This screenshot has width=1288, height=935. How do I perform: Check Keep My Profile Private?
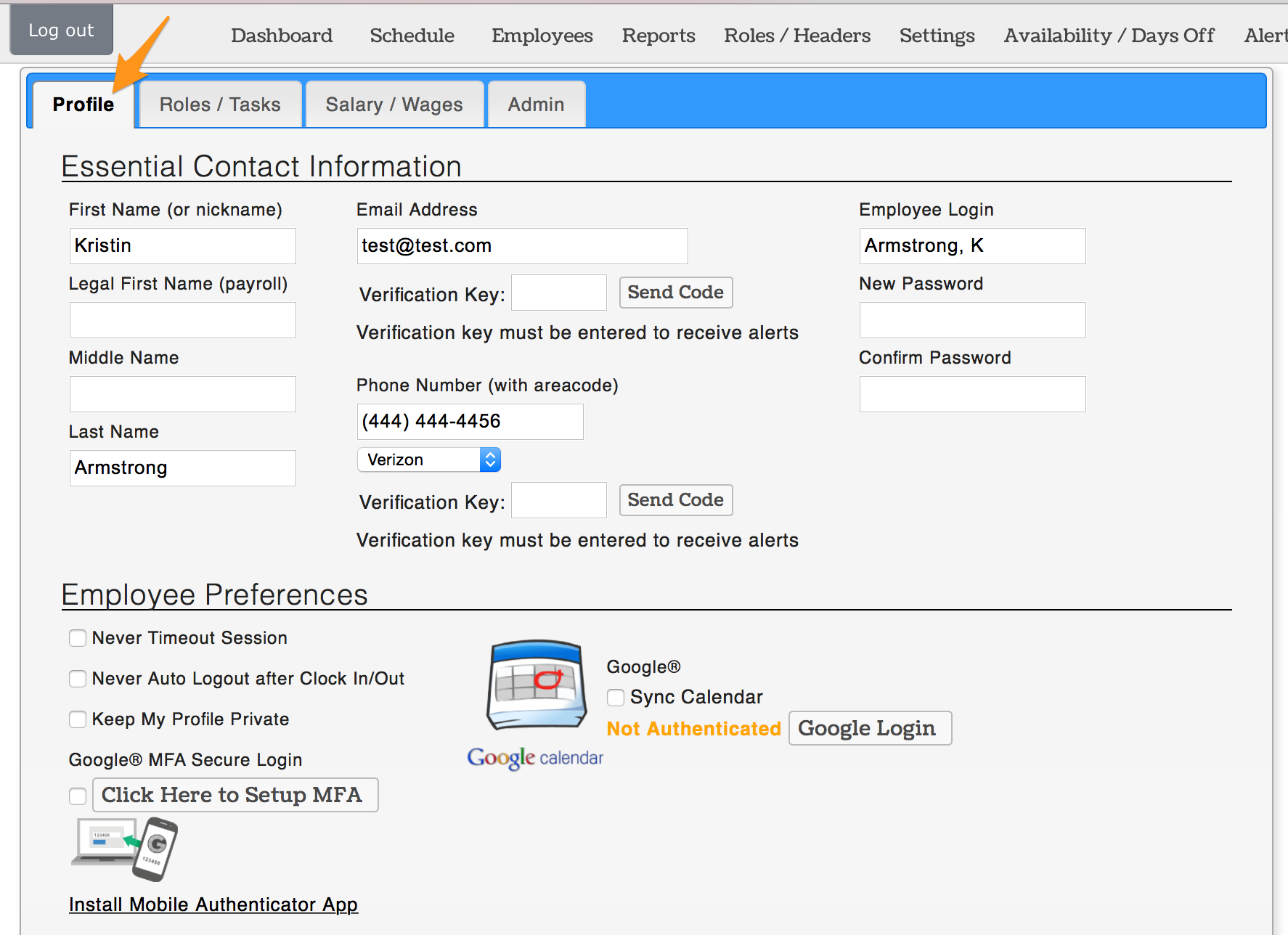point(78,719)
